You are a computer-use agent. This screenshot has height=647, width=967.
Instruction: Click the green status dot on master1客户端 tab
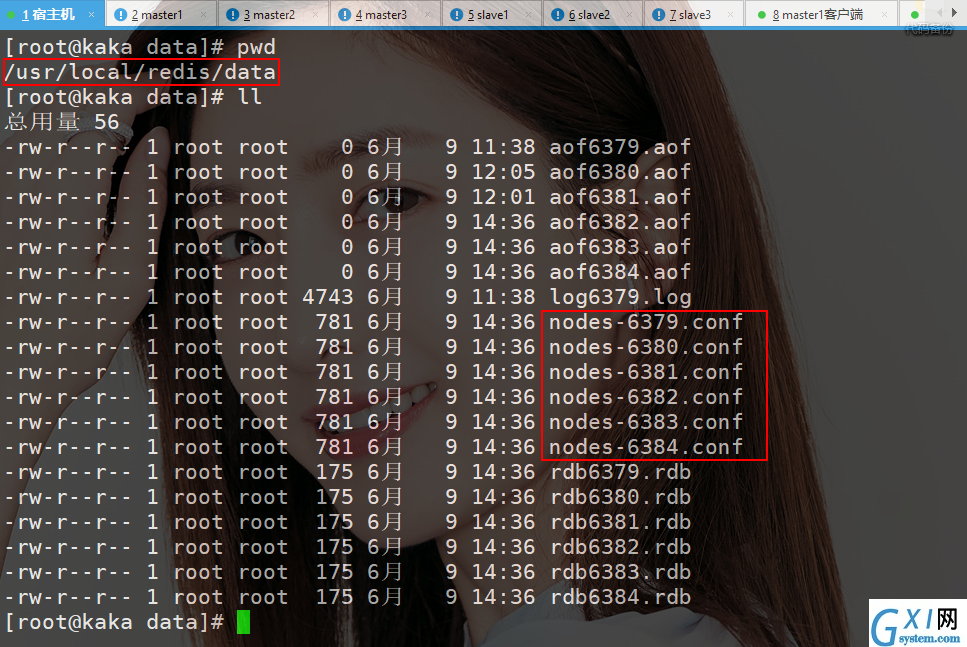(762, 15)
